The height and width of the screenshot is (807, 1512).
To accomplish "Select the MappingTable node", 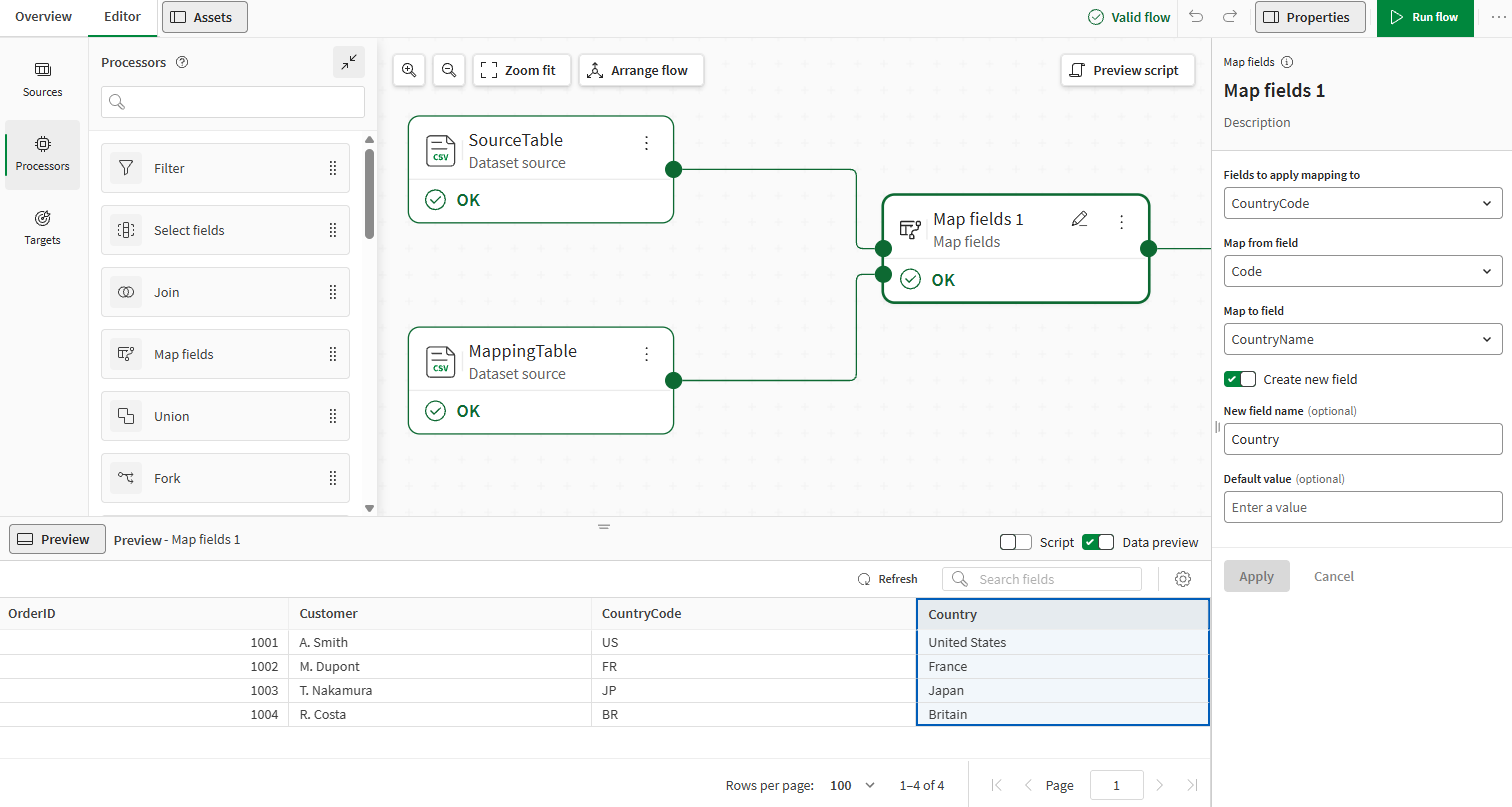I will pos(540,380).
